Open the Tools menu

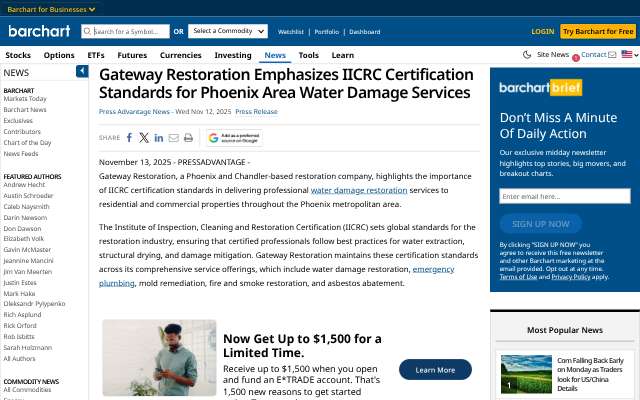pyautogui.click(x=309, y=55)
